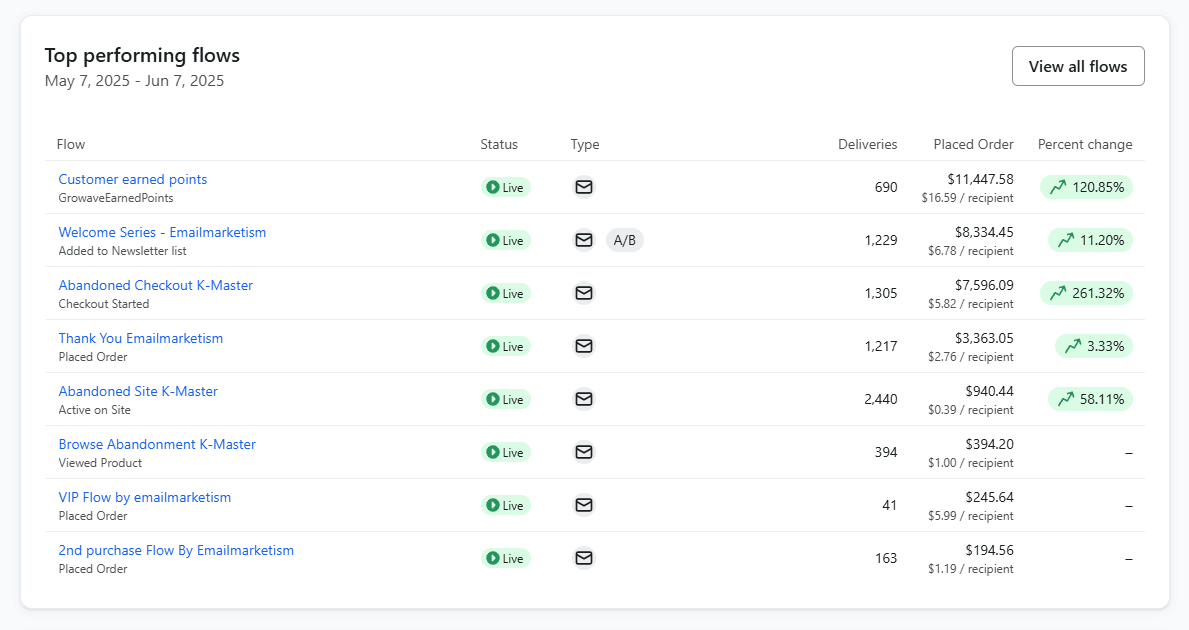Image resolution: width=1189 pixels, height=630 pixels.
Task: Click the A/B badge on Welcome Series
Action: point(624,240)
